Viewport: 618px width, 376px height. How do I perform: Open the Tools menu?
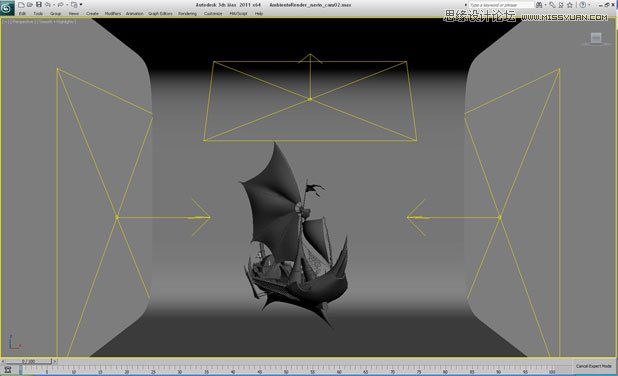pos(38,13)
